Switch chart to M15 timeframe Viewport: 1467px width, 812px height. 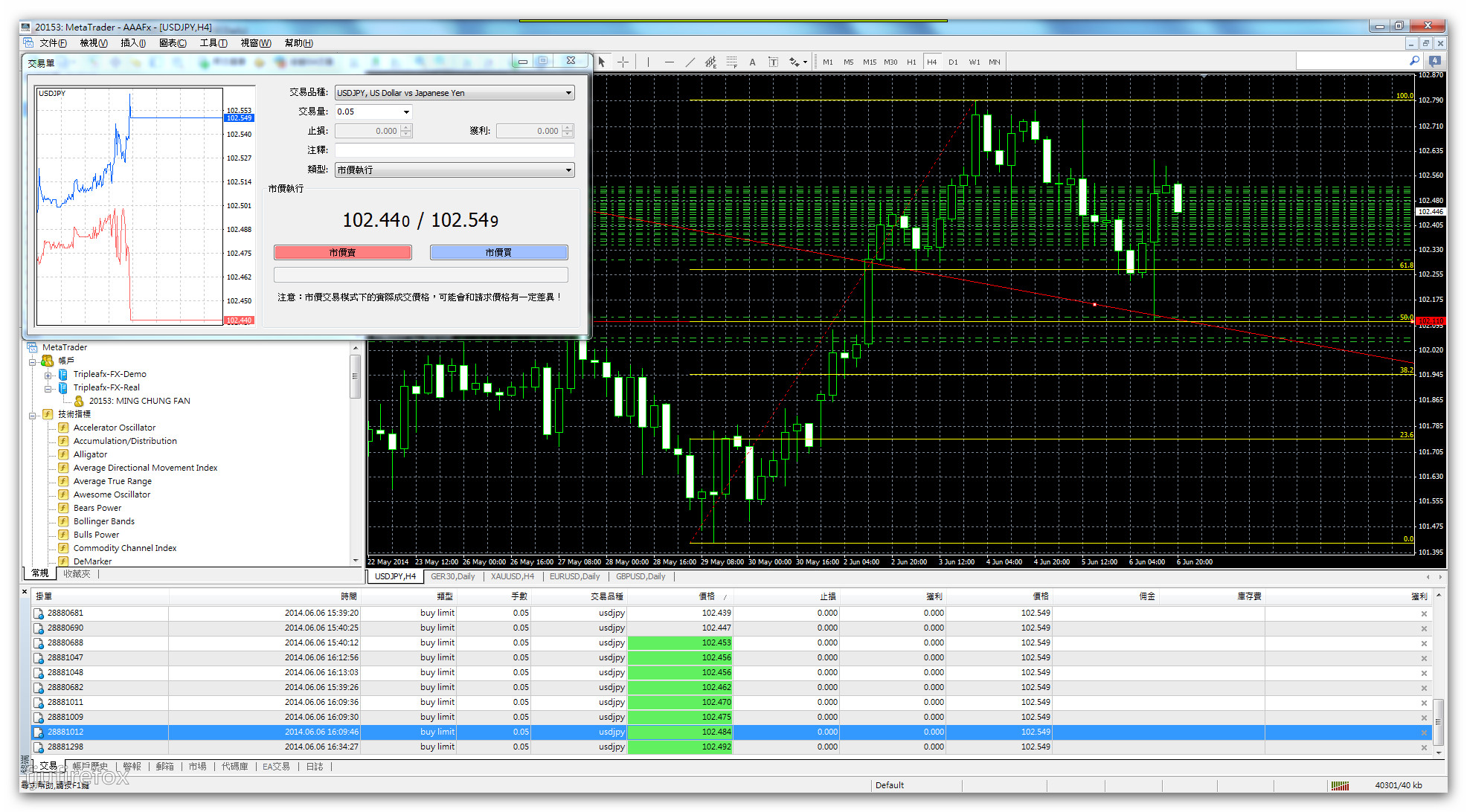(x=870, y=62)
